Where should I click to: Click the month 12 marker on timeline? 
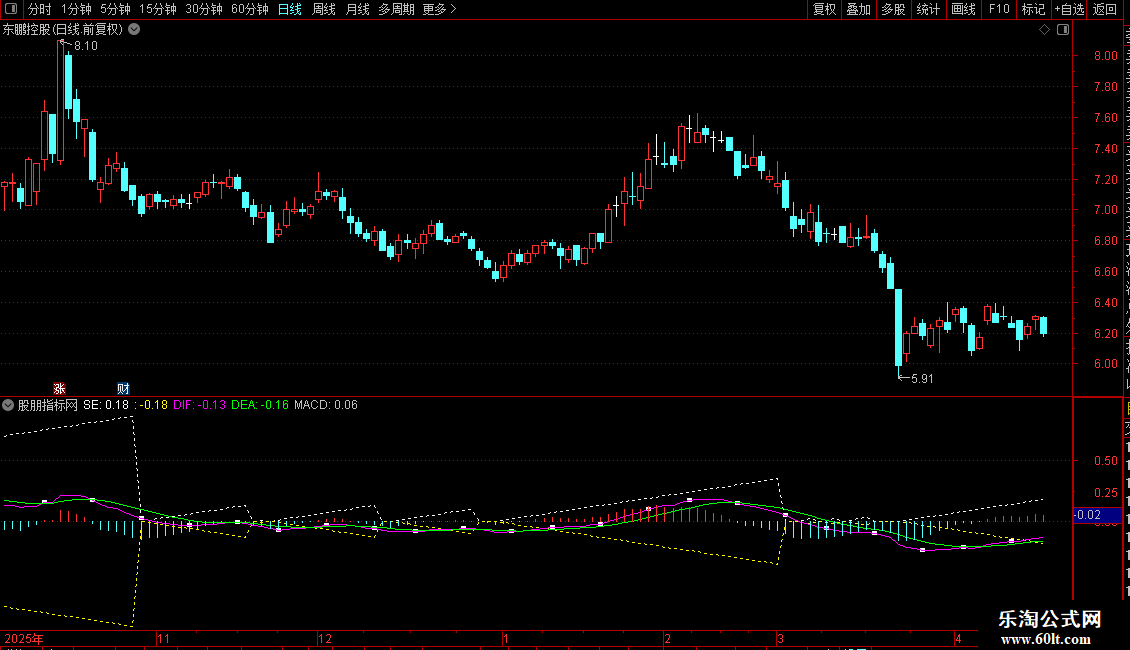325,638
